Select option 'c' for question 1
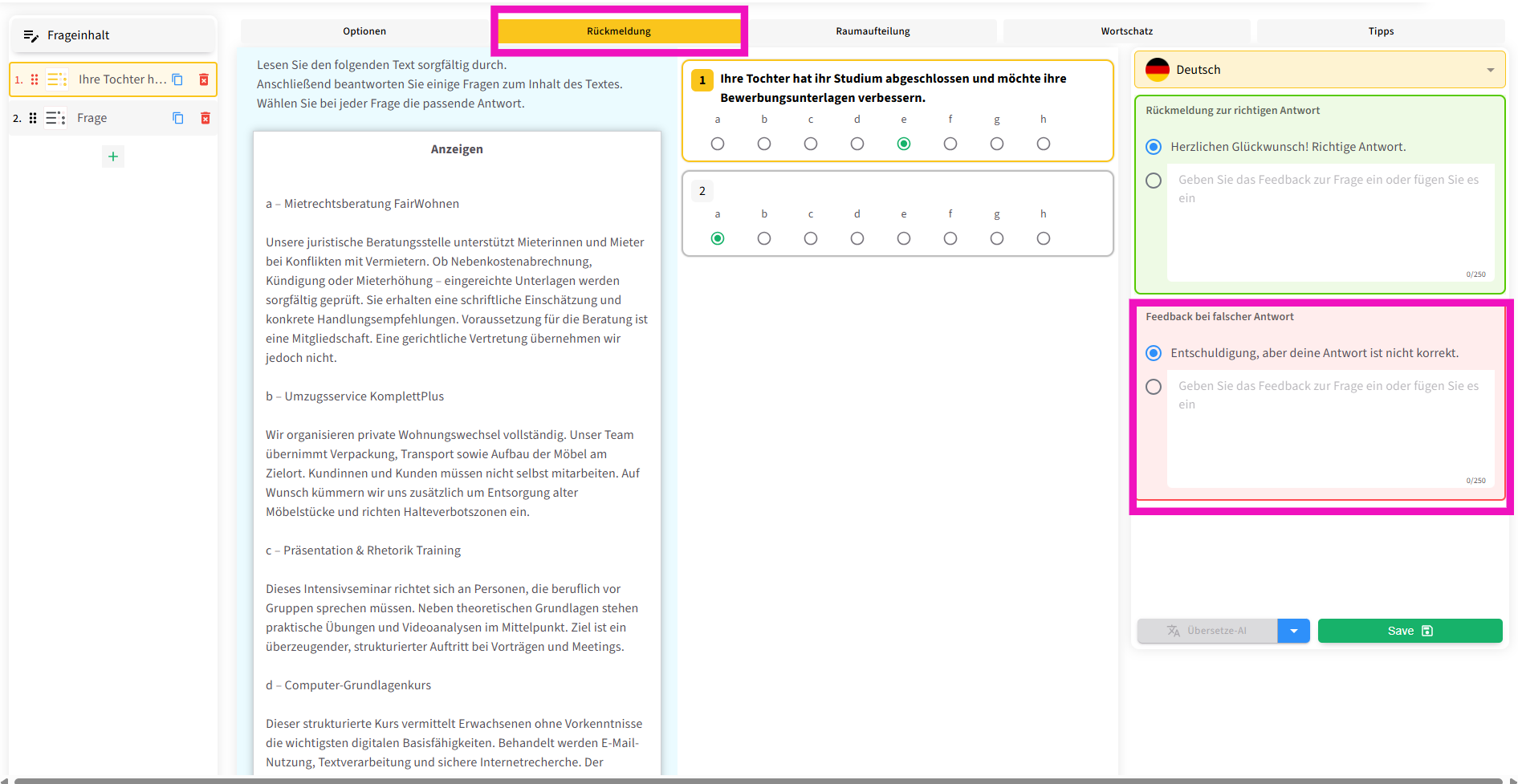 click(811, 144)
